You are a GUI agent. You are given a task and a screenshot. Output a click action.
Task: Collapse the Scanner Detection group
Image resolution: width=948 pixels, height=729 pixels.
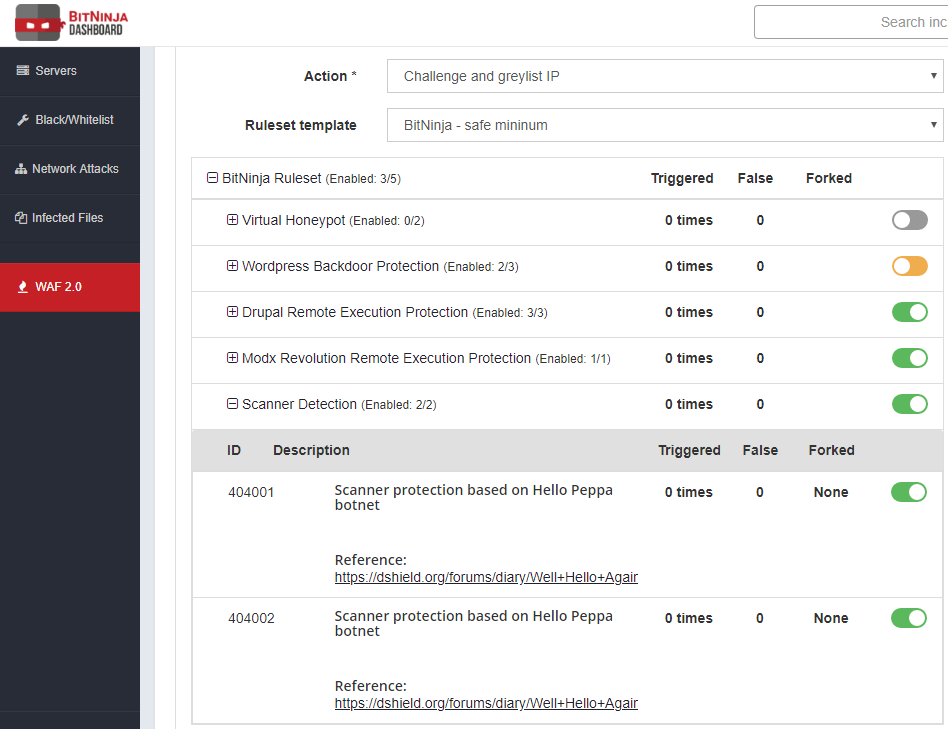[x=232, y=403]
